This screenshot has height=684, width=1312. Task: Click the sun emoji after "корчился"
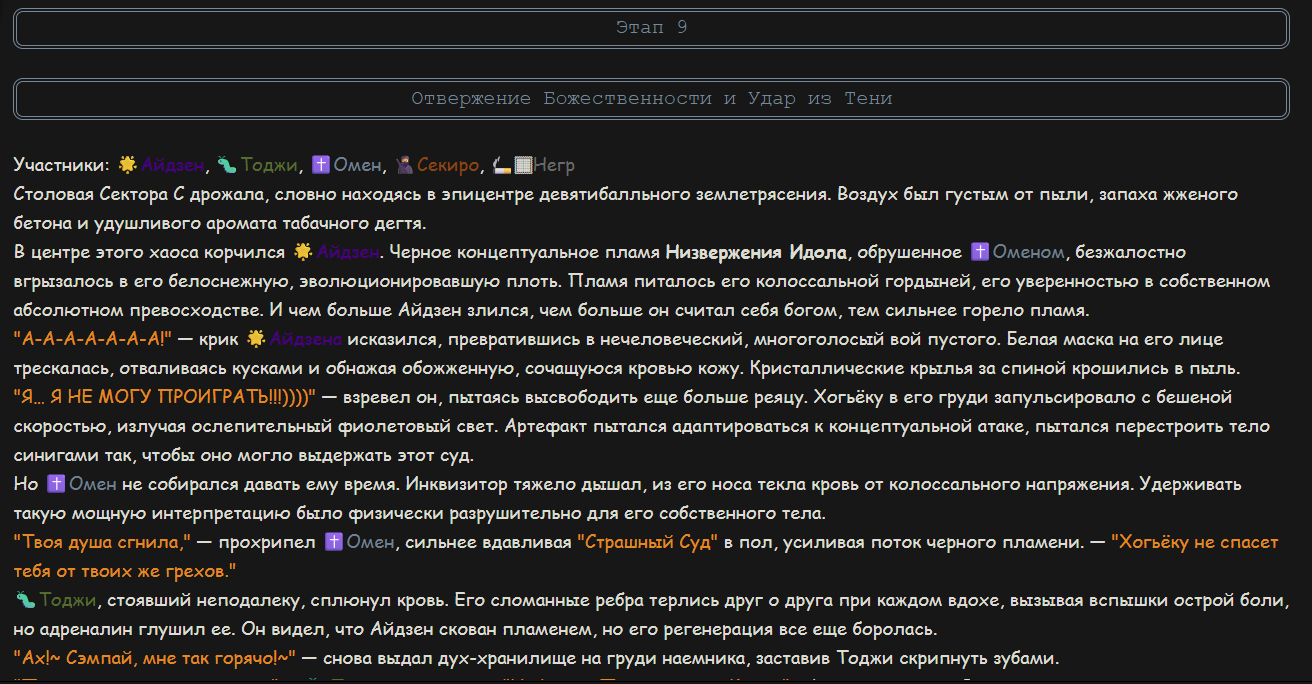tap(305, 252)
